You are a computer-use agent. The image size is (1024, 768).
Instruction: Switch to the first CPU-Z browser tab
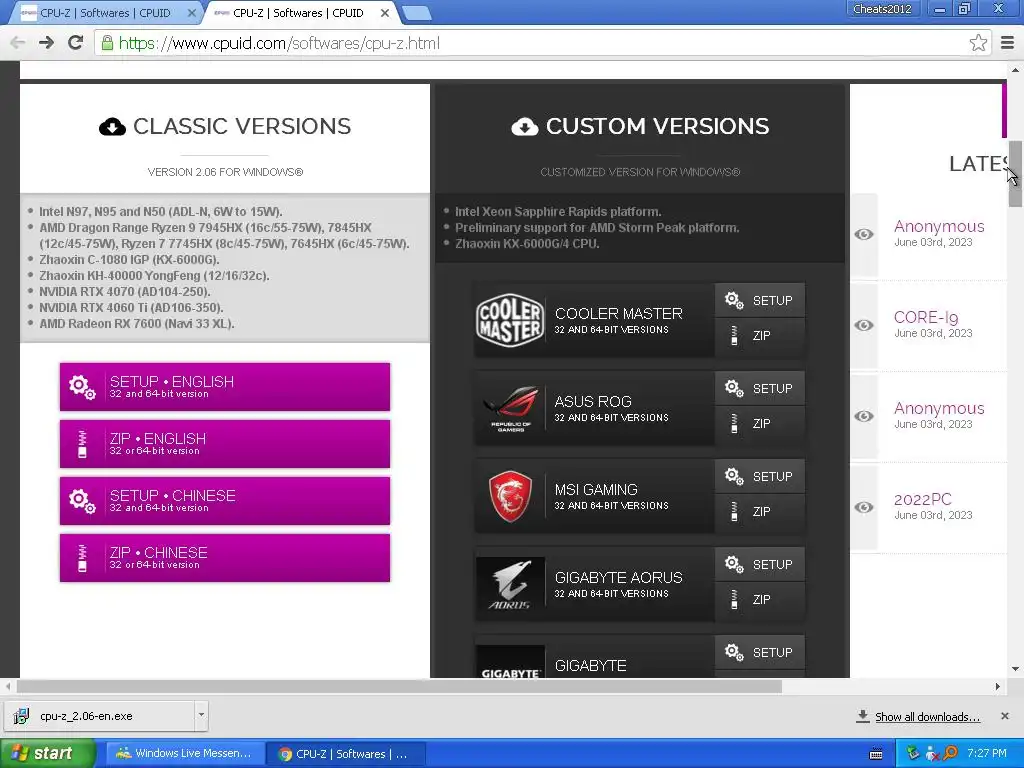(x=104, y=13)
